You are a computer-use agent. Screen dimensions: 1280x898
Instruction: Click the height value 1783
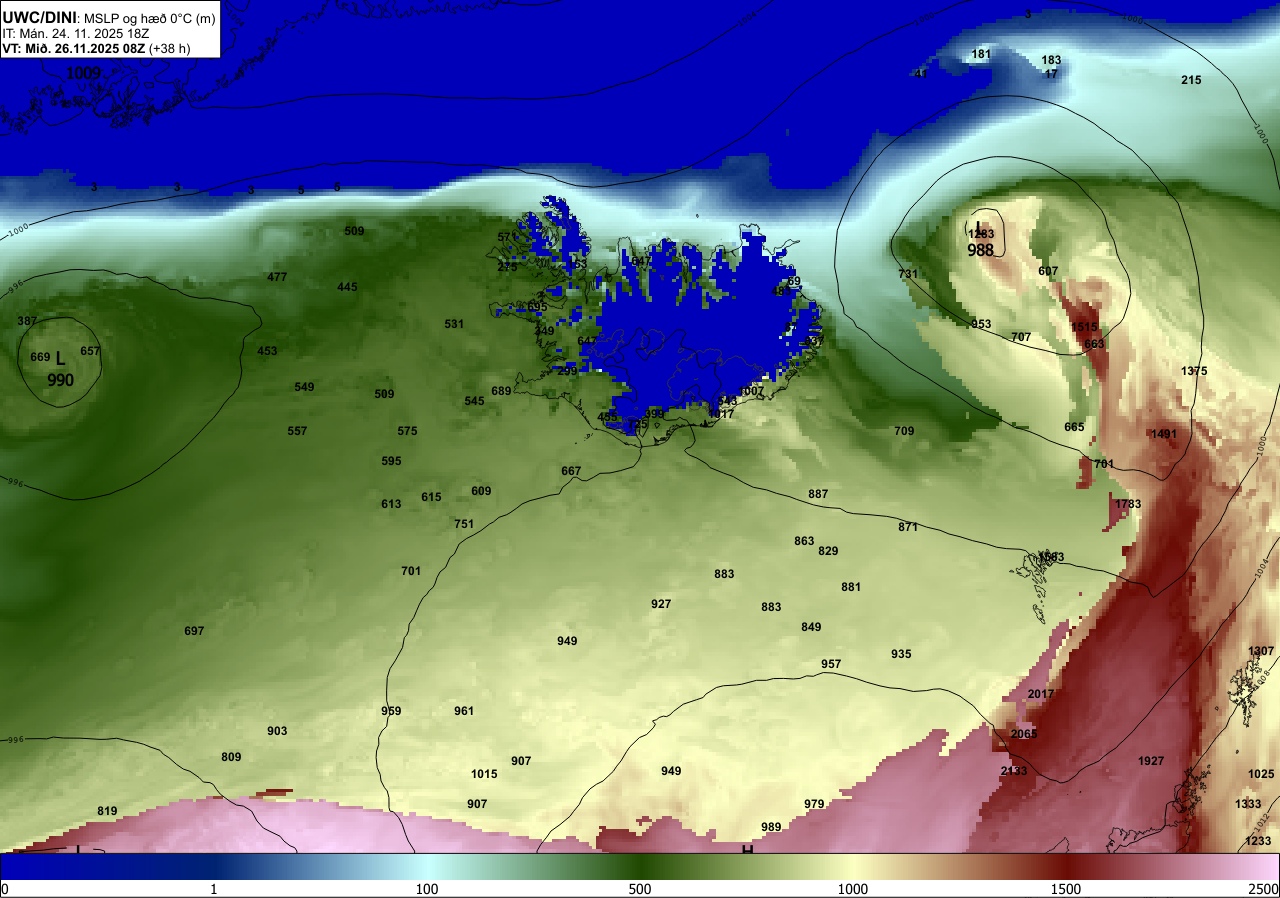(x=1128, y=504)
